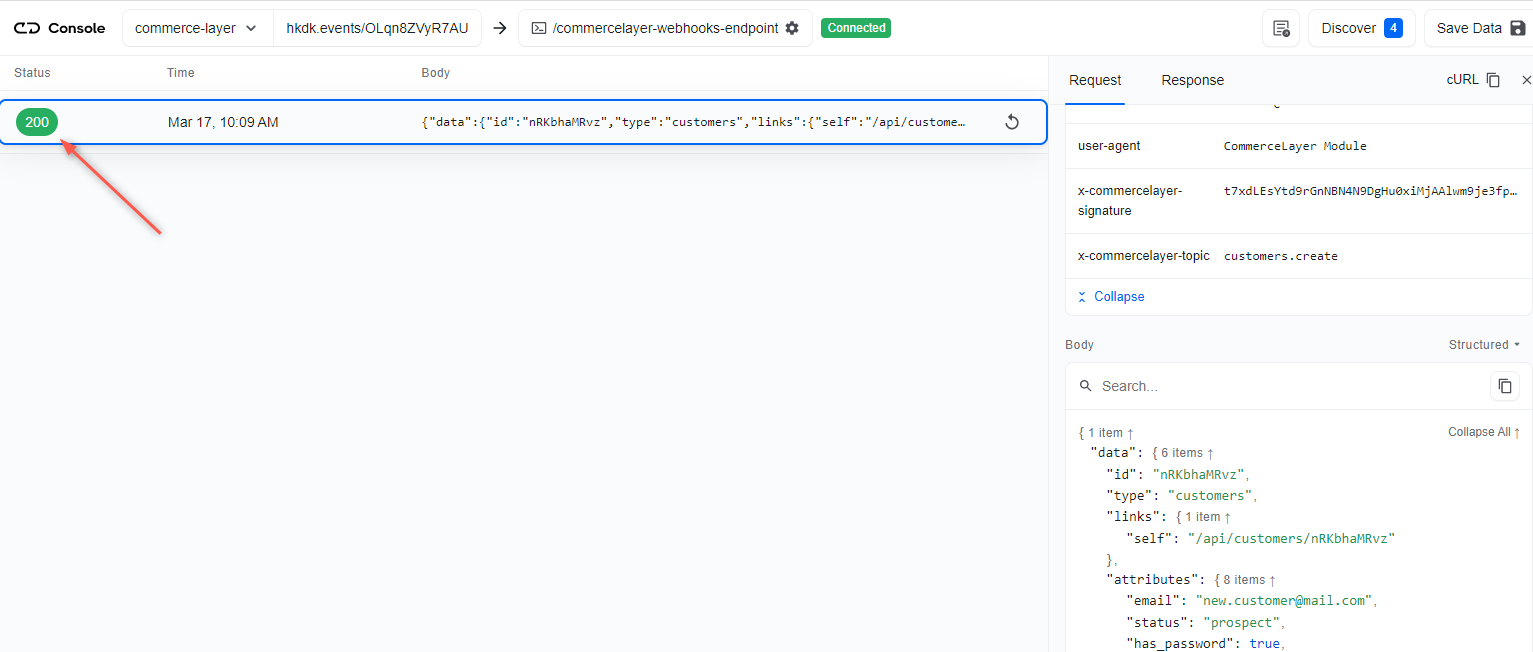The width and height of the screenshot is (1533, 652).
Task: Open the commerce-layer workspace dropdown
Action: click(197, 28)
